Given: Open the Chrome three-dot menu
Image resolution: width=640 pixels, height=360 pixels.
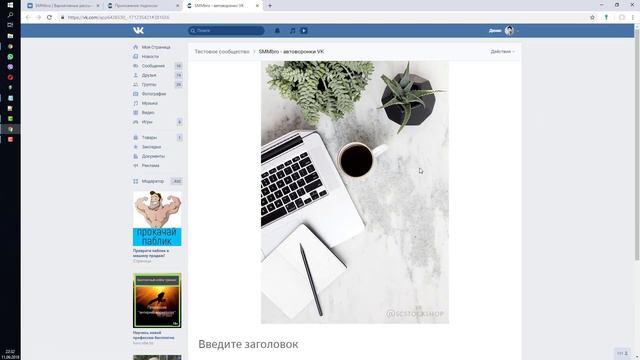Looking at the screenshot, I should (633, 18).
